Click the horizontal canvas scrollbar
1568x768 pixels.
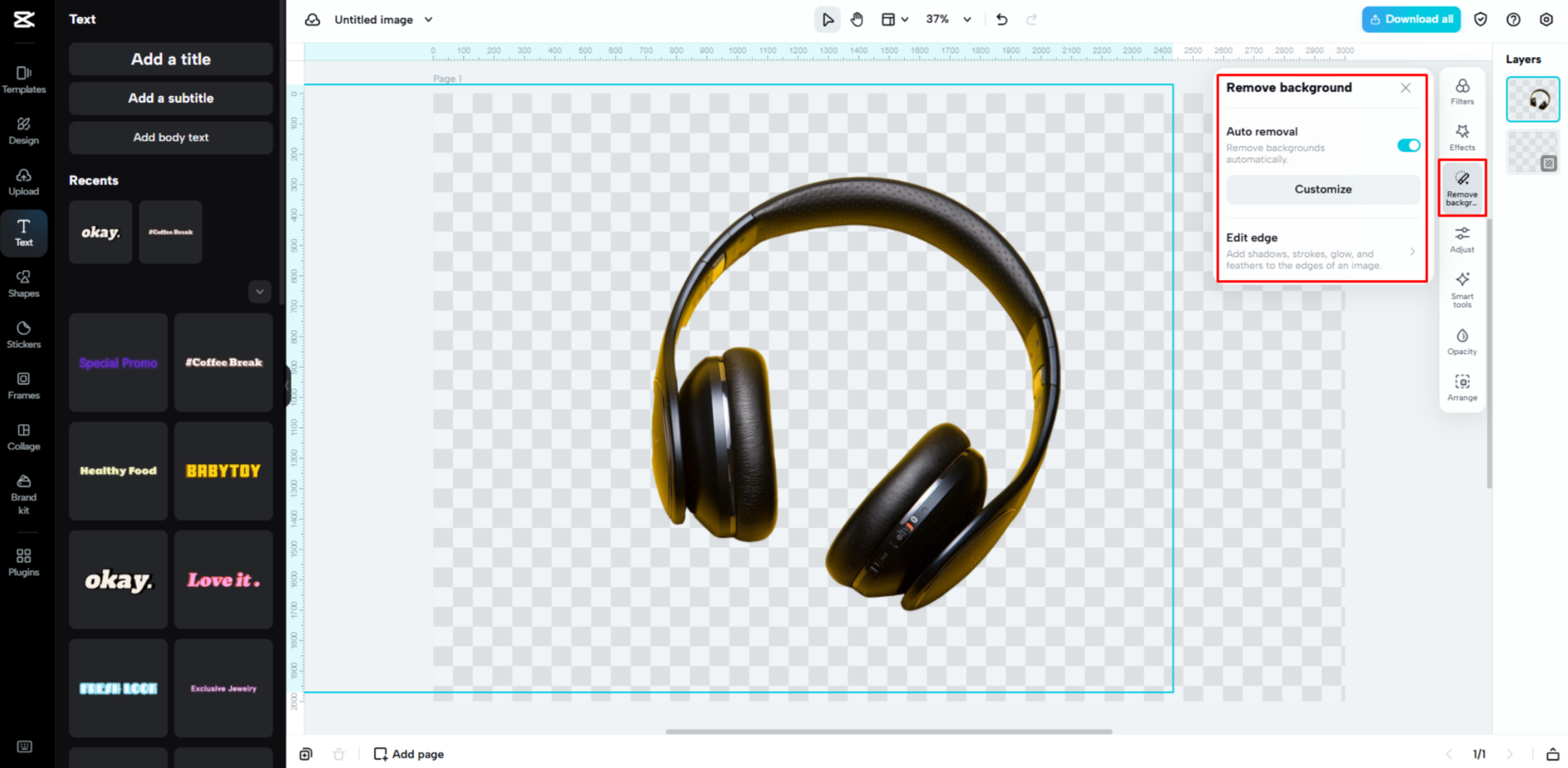[889, 731]
